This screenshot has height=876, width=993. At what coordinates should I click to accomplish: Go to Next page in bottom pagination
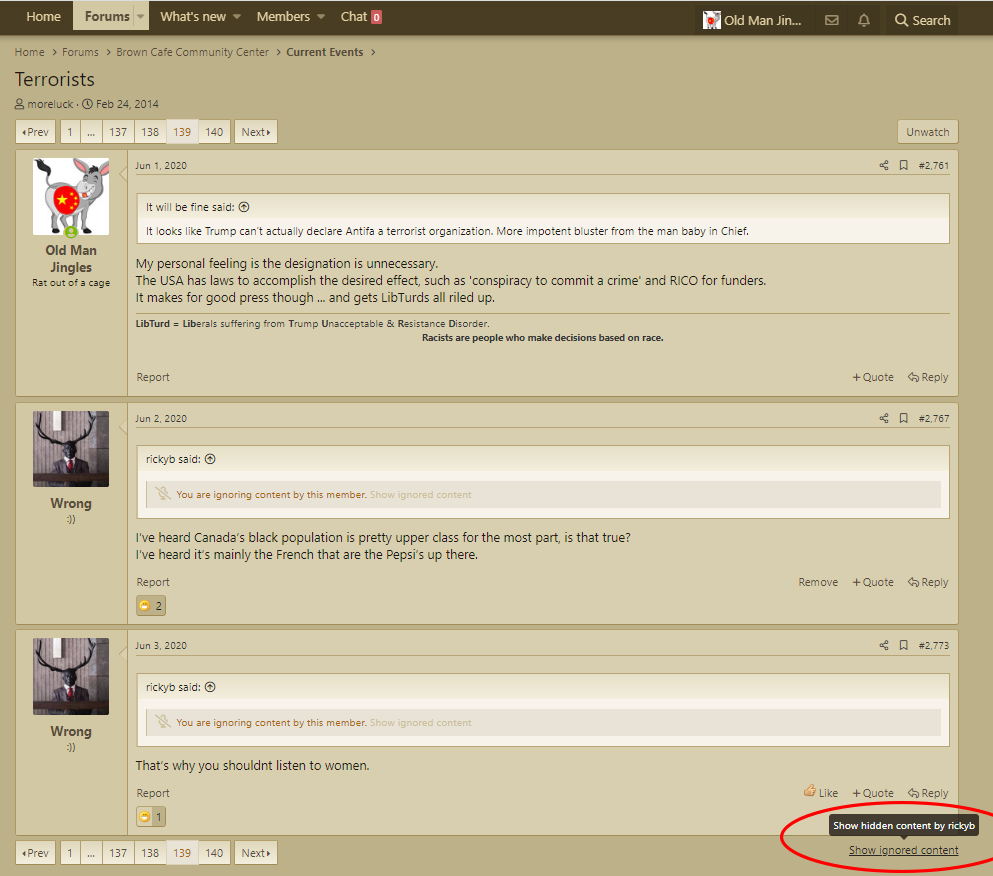(x=256, y=853)
